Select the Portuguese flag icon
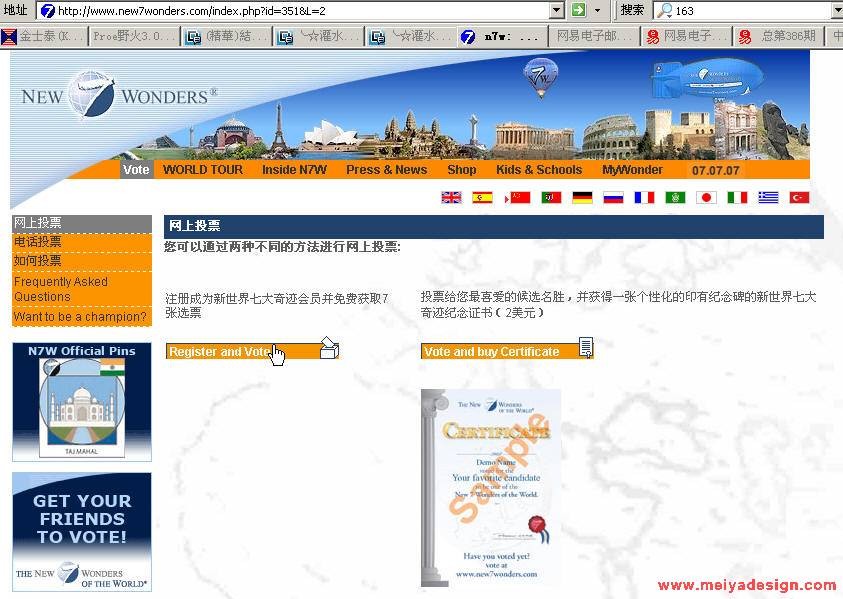This screenshot has width=843, height=599. 551,198
